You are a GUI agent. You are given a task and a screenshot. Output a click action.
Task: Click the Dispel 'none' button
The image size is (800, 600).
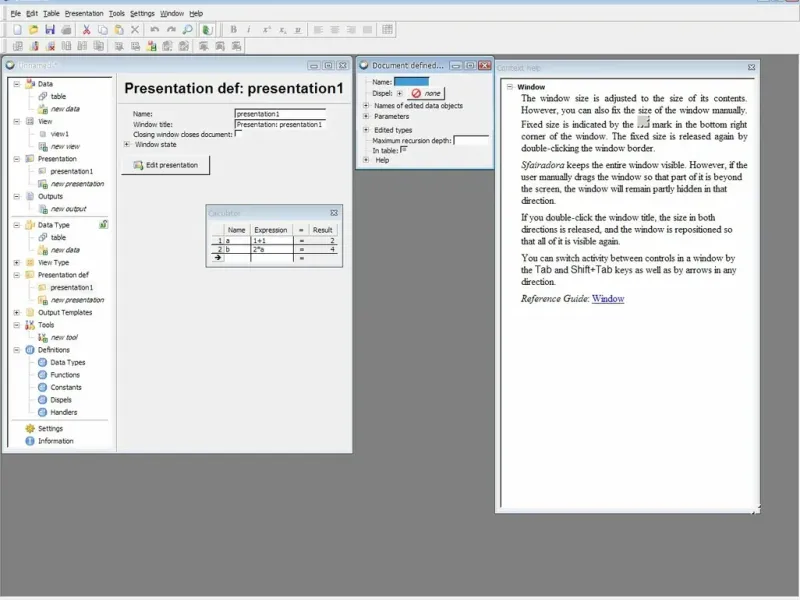pyautogui.click(x=425, y=93)
